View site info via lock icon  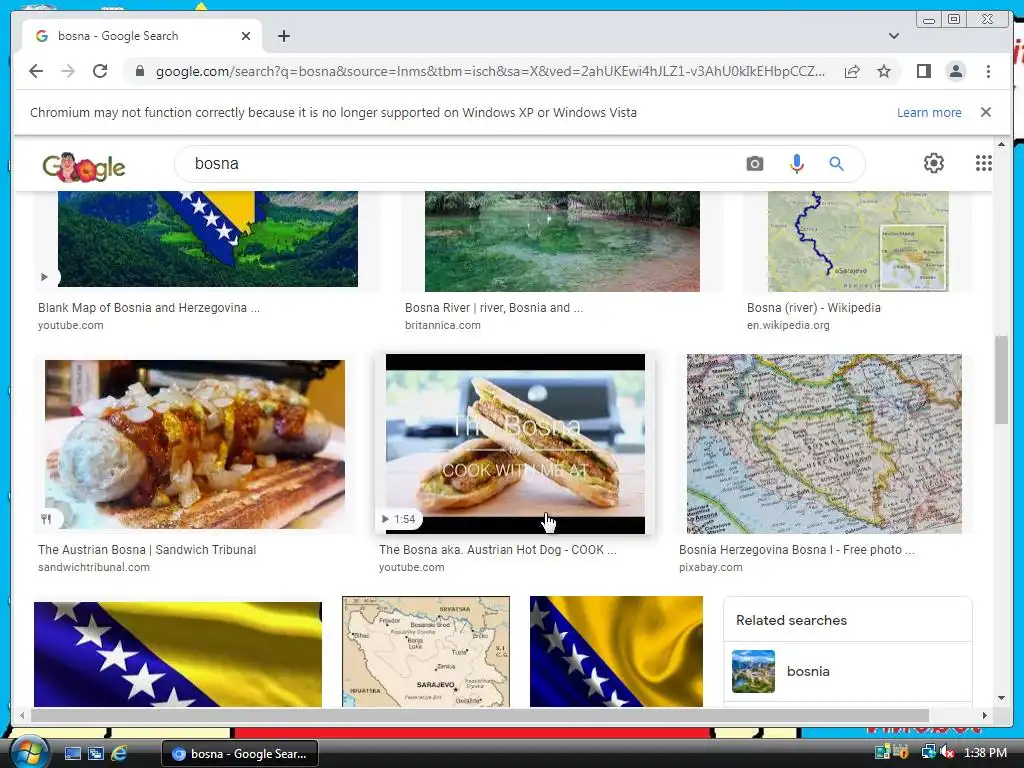[x=139, y=71]
